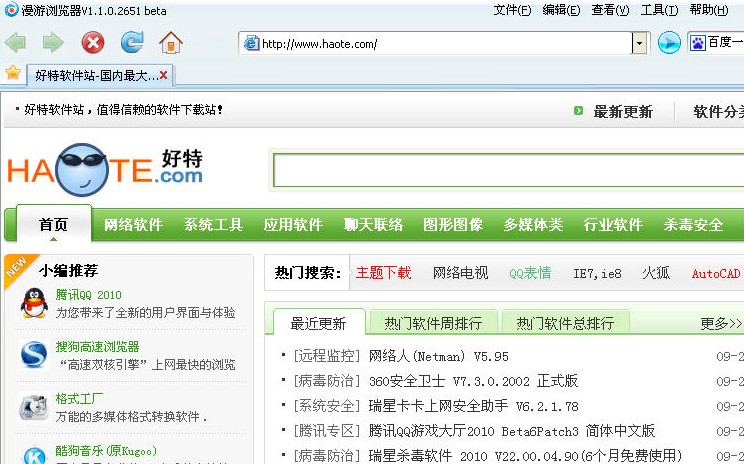Click the IE7,ie8 hot search link
This screenshot has height=464, width=744.
(597, 273)
